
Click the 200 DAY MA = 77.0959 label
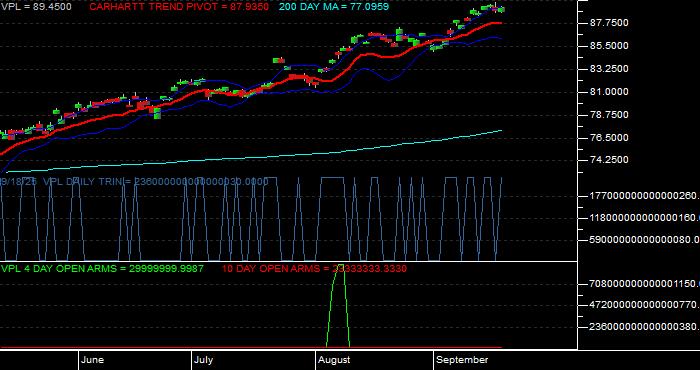pyautogui.click(x=334, y=7)
